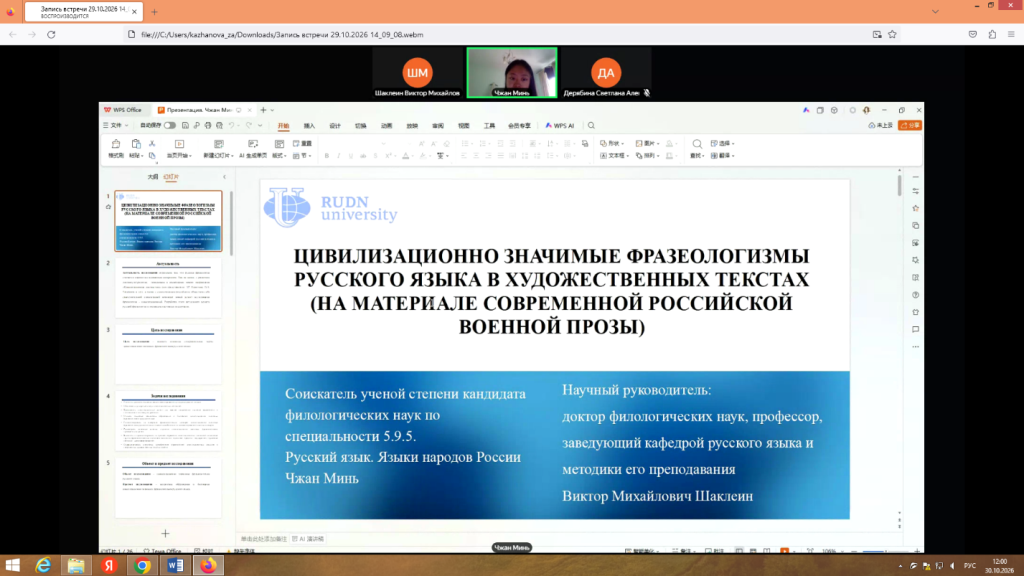Screen dimensions: 1024x576
Task: Click the slide layout icon in WPS ribbon
Action: tap(279, 144)
